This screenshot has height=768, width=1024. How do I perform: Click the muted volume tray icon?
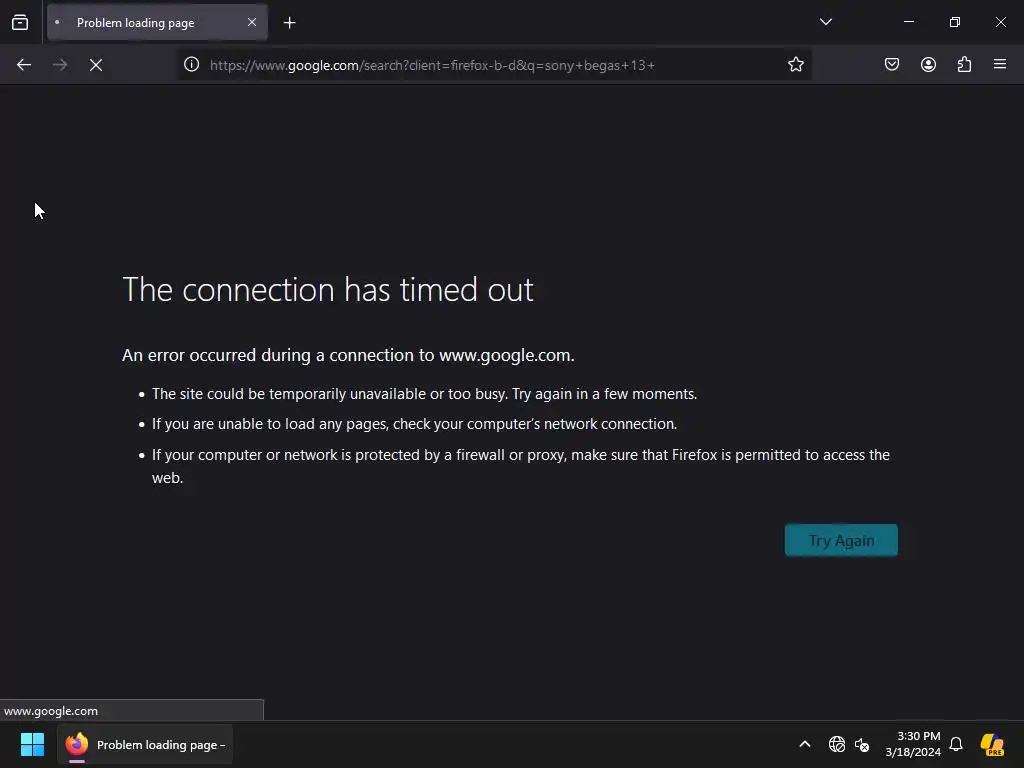pyautogui.click(x=862, y=744)
